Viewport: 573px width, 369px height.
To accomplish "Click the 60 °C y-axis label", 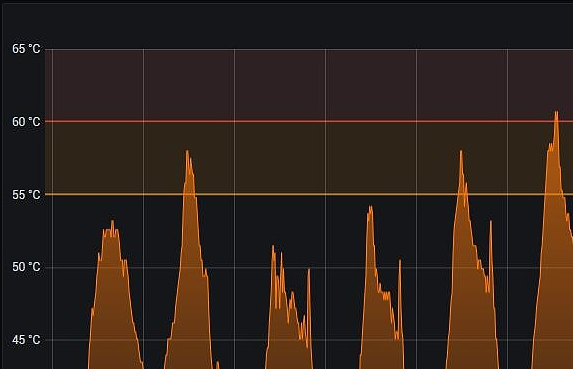I will pyautogui.click(x=26, y=122).
